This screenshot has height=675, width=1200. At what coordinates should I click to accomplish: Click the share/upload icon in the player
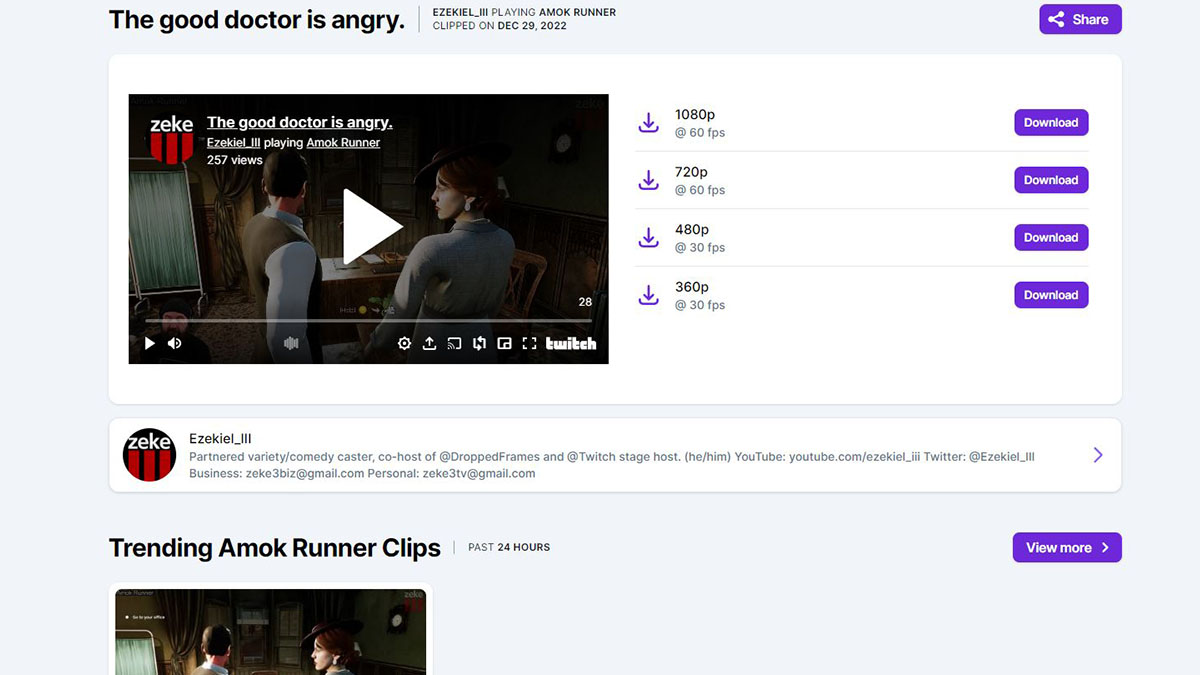pyautogui.click(x=429, y=343)
